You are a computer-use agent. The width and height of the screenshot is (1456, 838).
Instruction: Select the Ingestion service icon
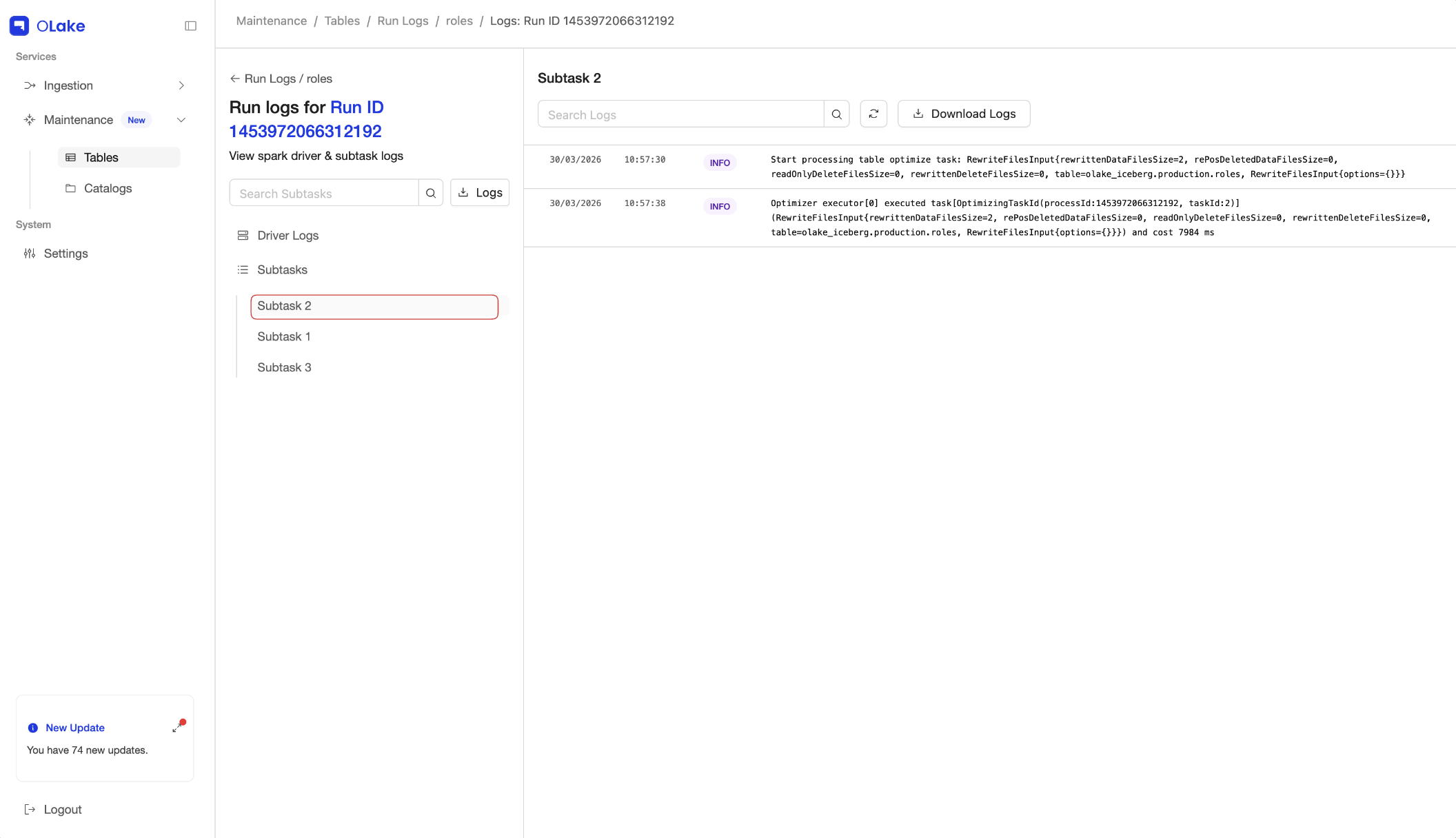[x=30, y=85]
